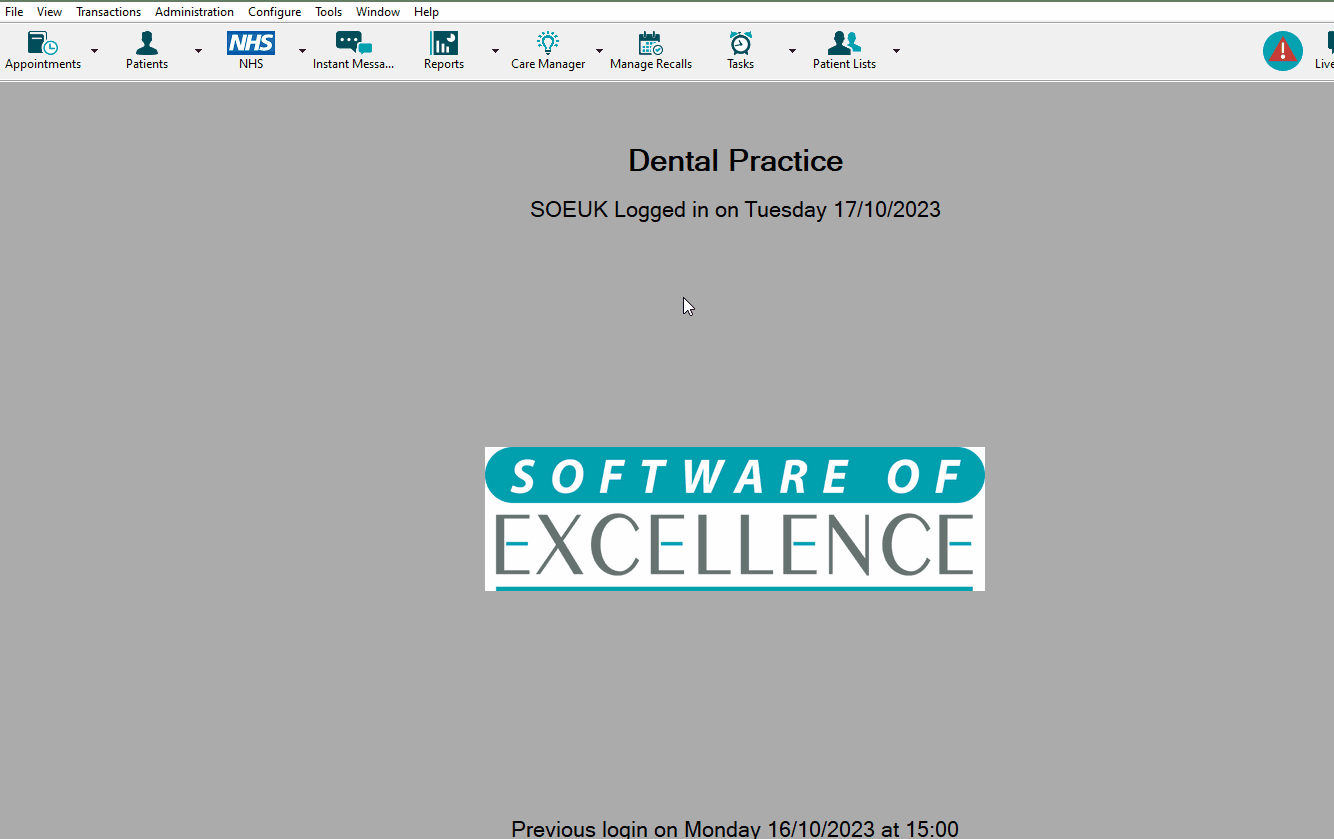Image resolution: width=1334 pixels, height=839 pixels.
Task: Open the Tools menu
Action: point(328,12)
